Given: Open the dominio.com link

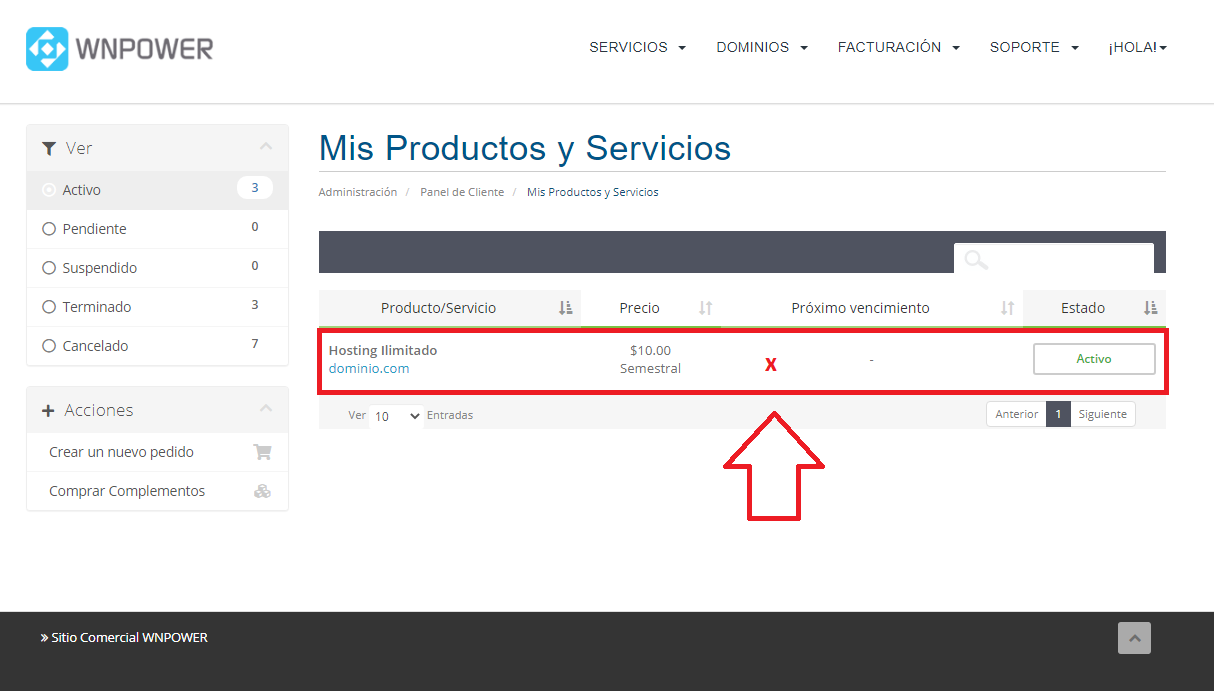Looking at the screenshot, I should click(369, 369).
